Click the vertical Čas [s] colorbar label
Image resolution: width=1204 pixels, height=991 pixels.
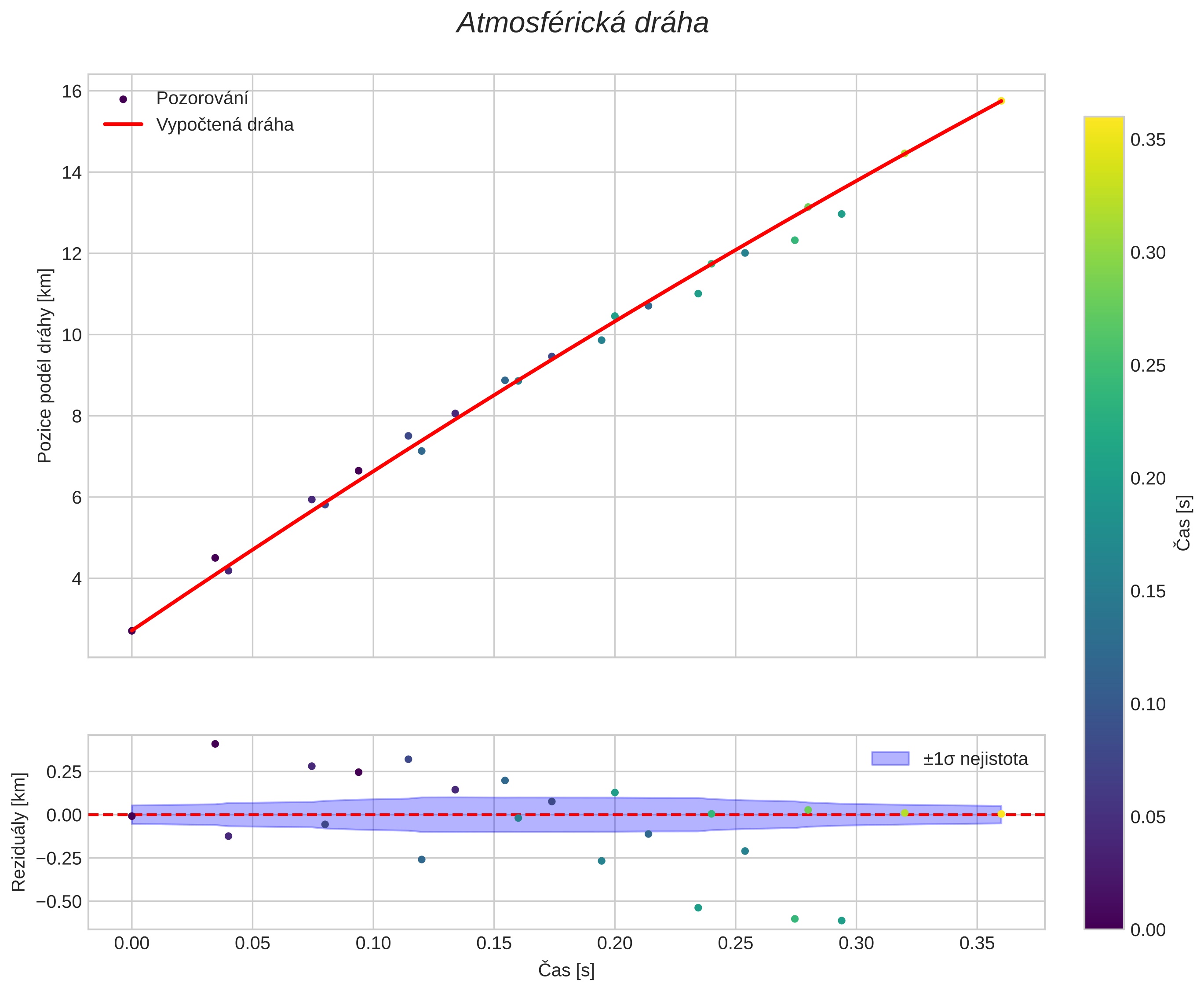pyautogui.click(x=1184, y=523)
